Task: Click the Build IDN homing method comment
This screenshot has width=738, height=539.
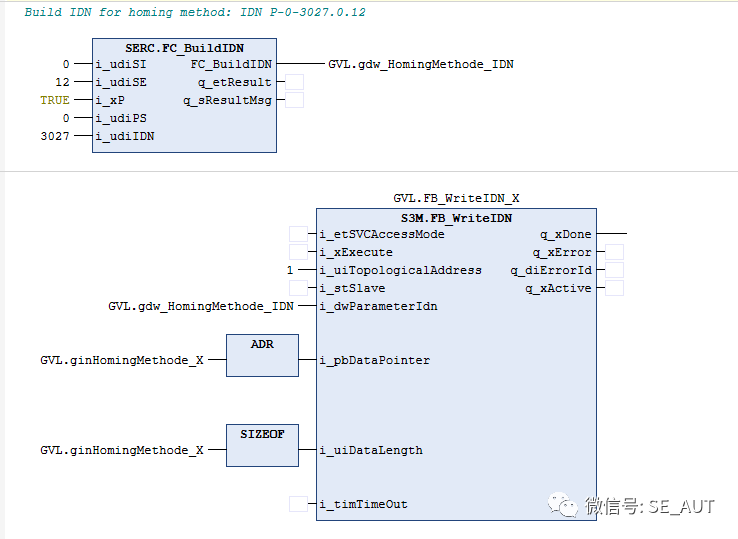Action: [194, 12]
